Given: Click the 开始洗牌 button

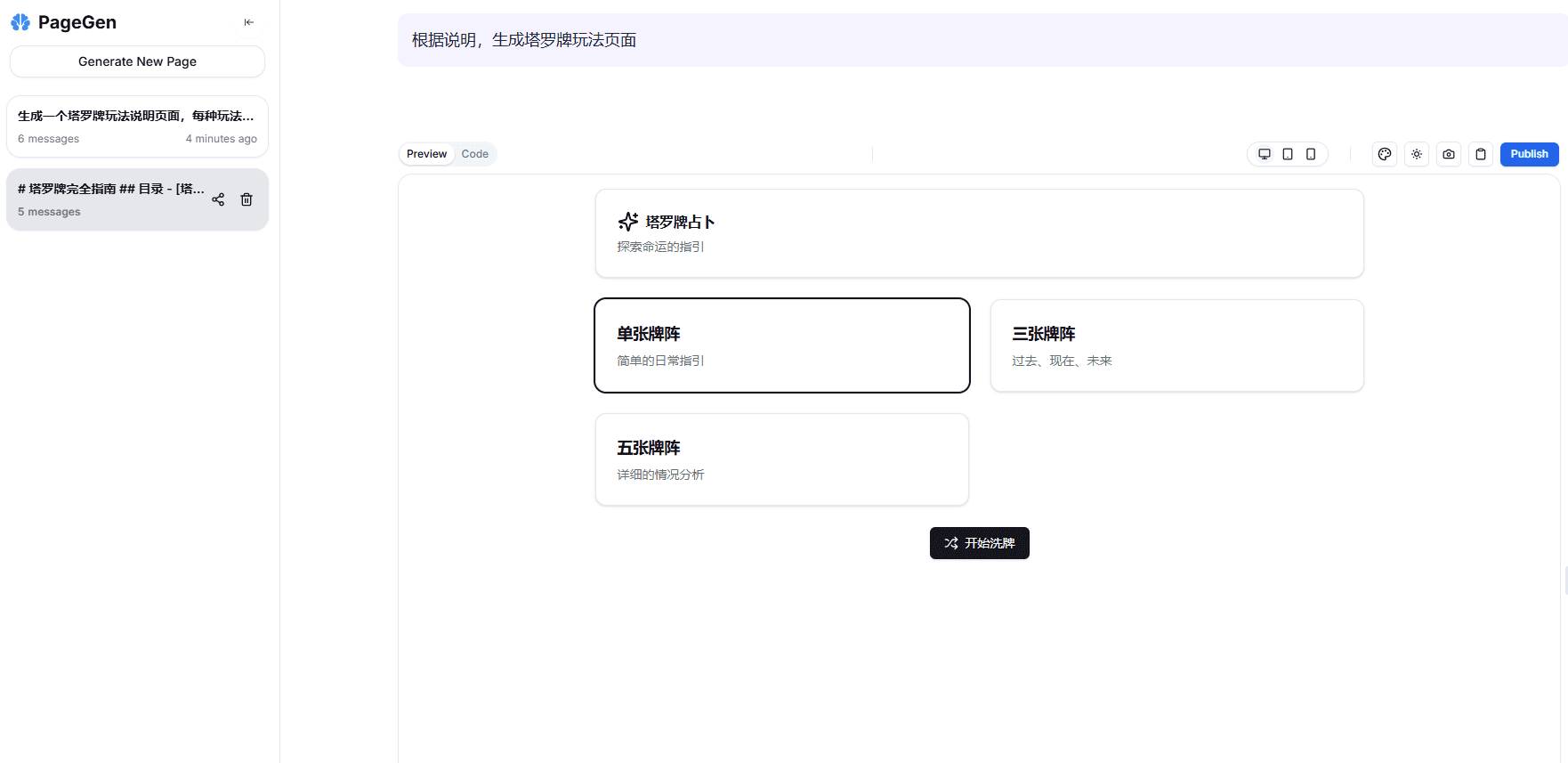Looking at the screenshot, I should [x=979, y=543].
